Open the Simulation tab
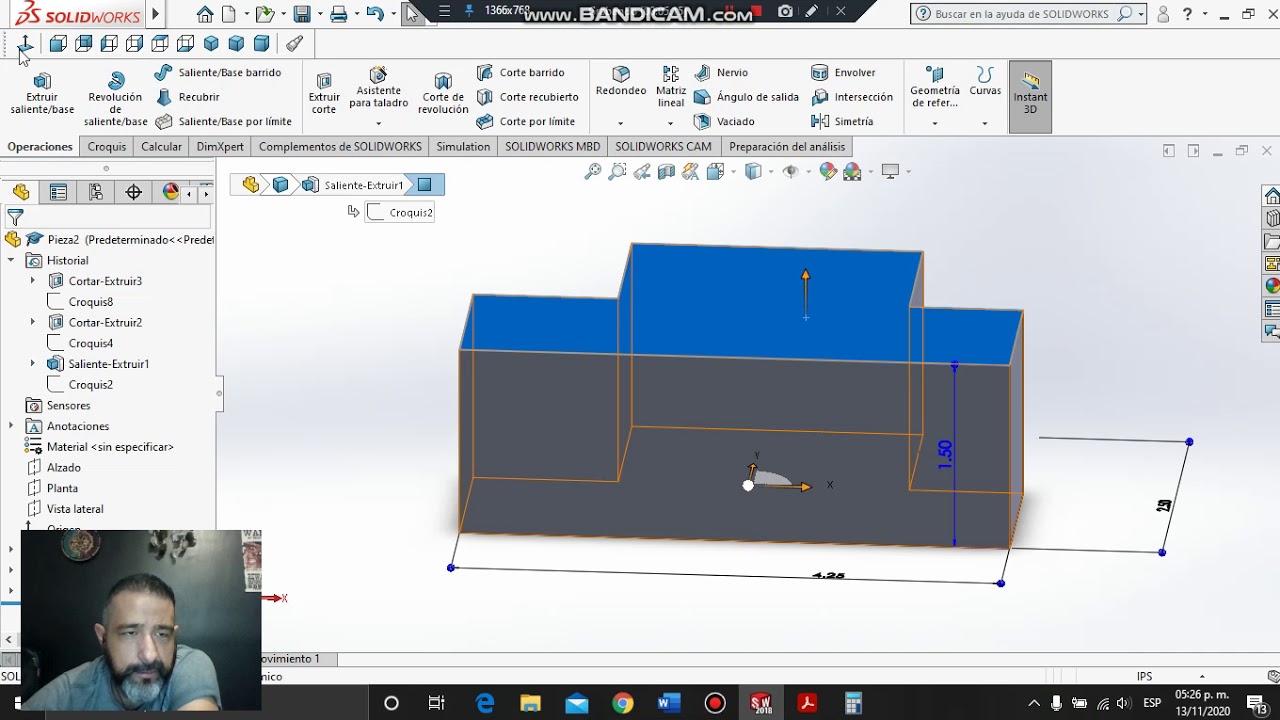This screenshot has height=720, width=1280. [x=463, y=146]
